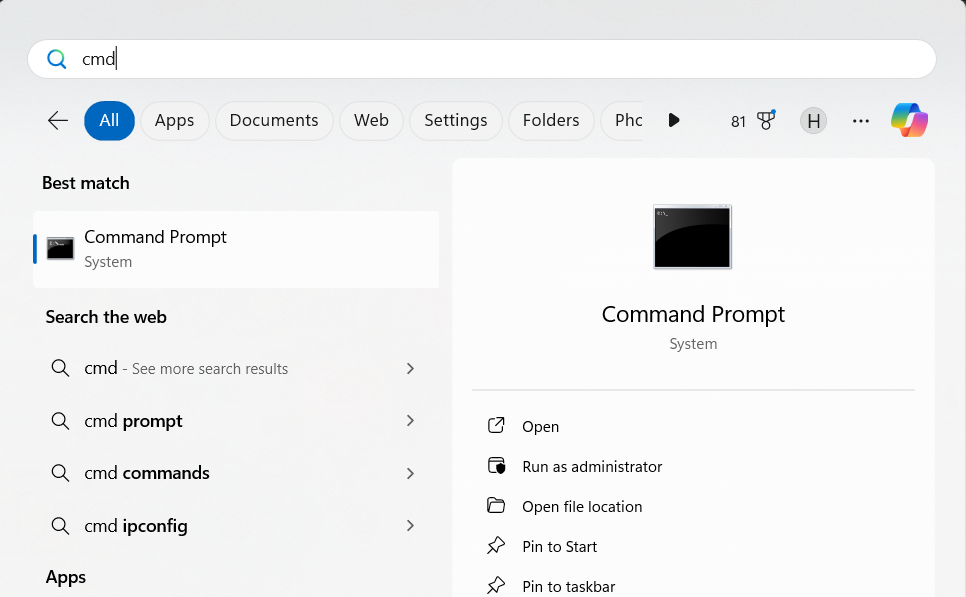Launch Copilot via colorful icon
Image resolution: width=966 pixels, height=597 pixels.
(909, 120)
